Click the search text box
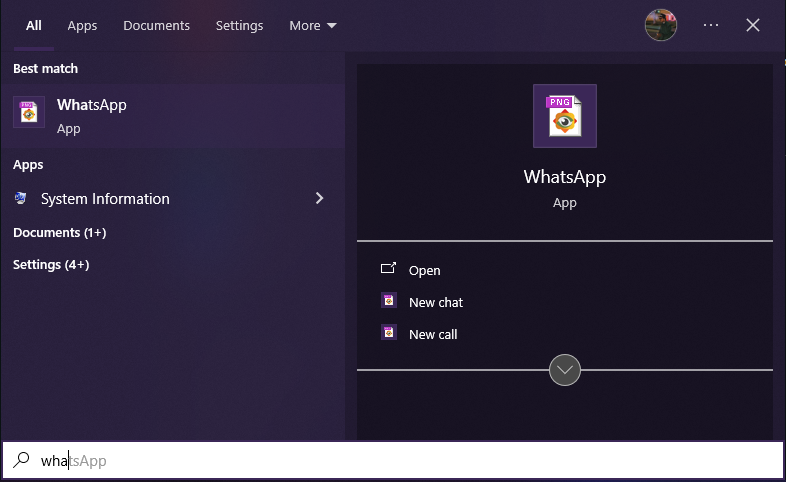Screen dimensions: 786x482 (x=392, y=460)
